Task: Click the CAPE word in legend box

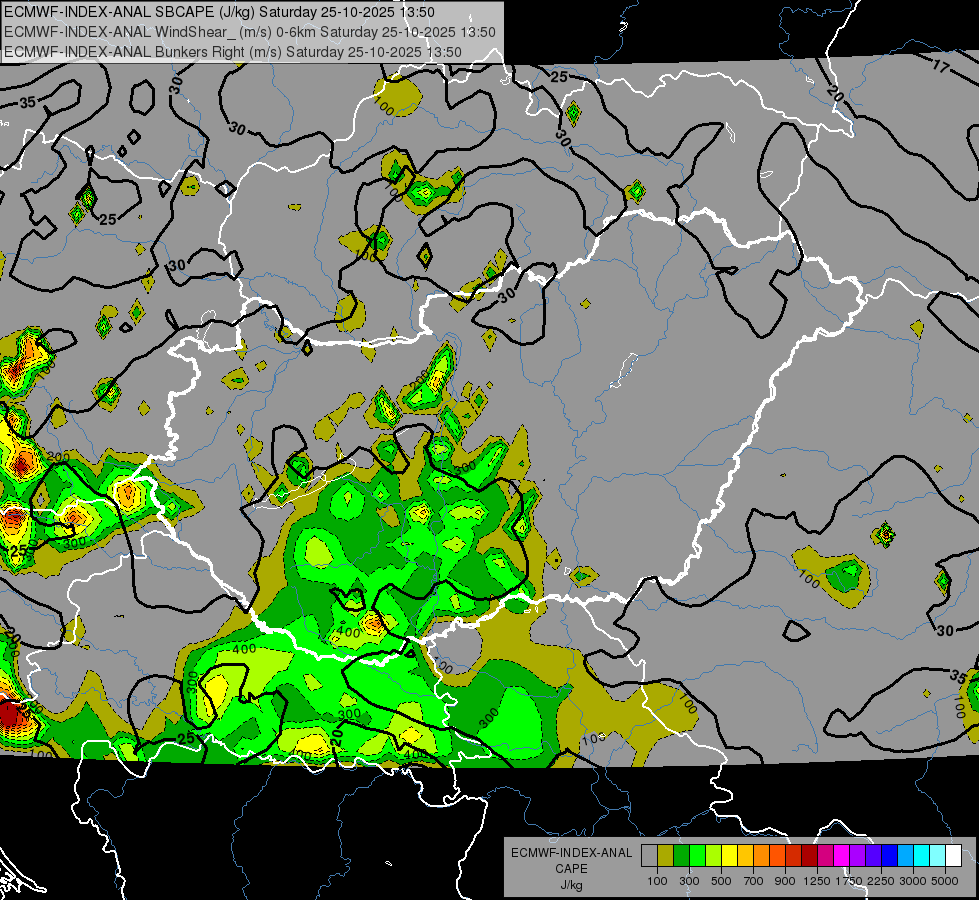Action: [x=571, y=869]
